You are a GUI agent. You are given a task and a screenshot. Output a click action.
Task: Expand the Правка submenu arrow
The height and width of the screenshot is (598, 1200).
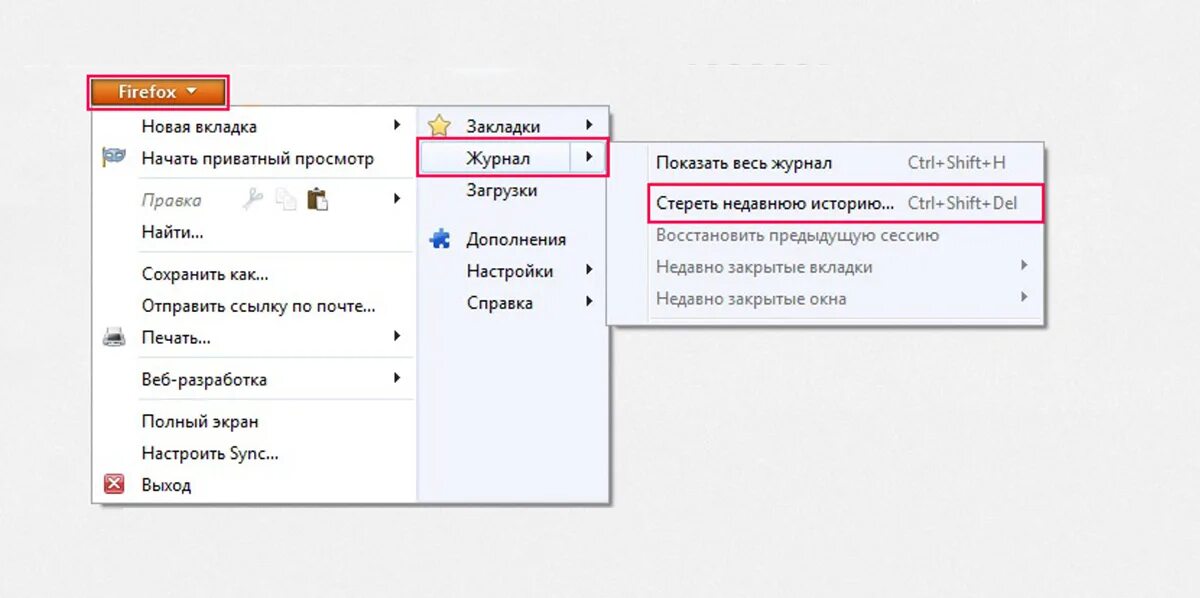click(x=397, y=199)
